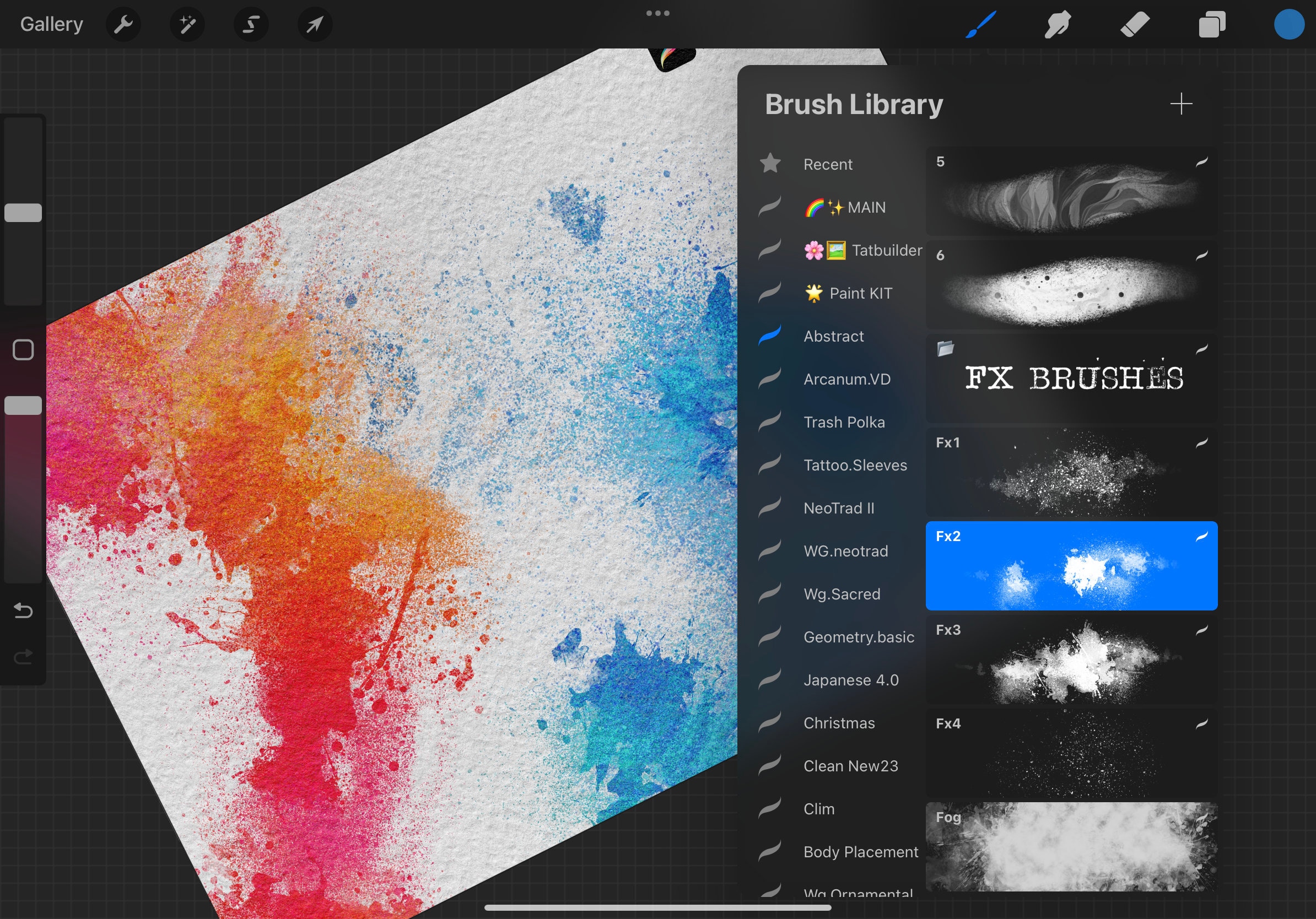Select the Selection S tool
Viewport: 1316px width, 919px height.
tap(251, 25)
